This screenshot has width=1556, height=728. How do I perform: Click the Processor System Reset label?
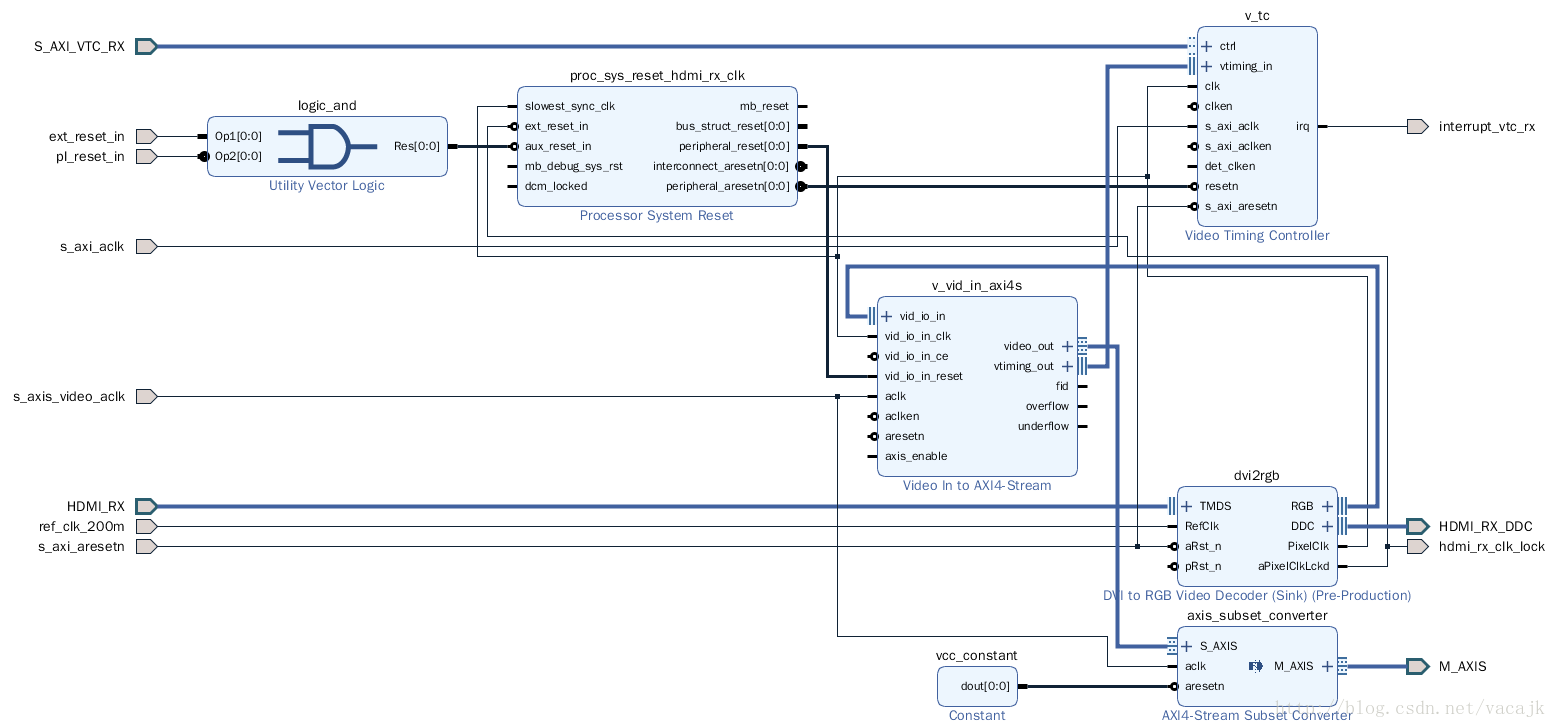[657, 216]
